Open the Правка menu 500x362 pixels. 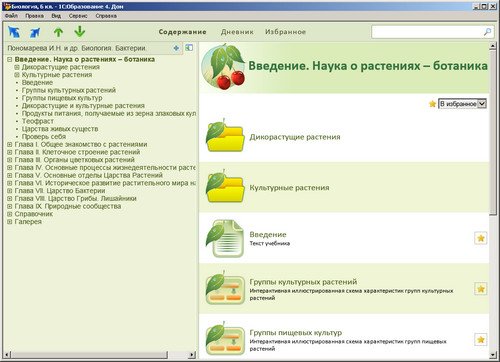(34, 16)
